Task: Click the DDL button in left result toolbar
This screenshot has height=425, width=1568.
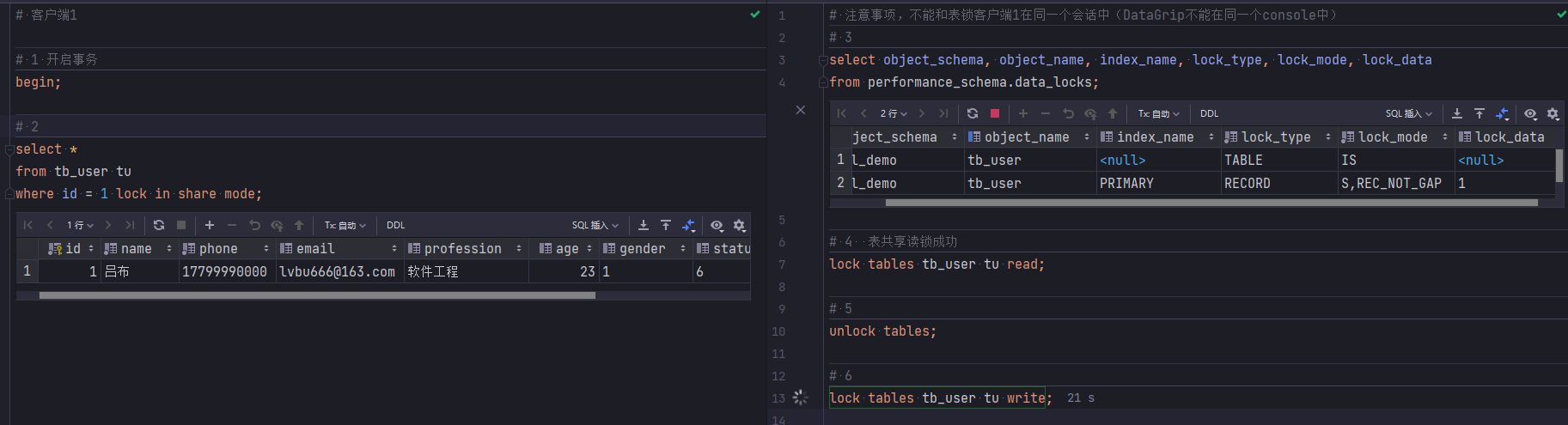Action: click(395, 225)
